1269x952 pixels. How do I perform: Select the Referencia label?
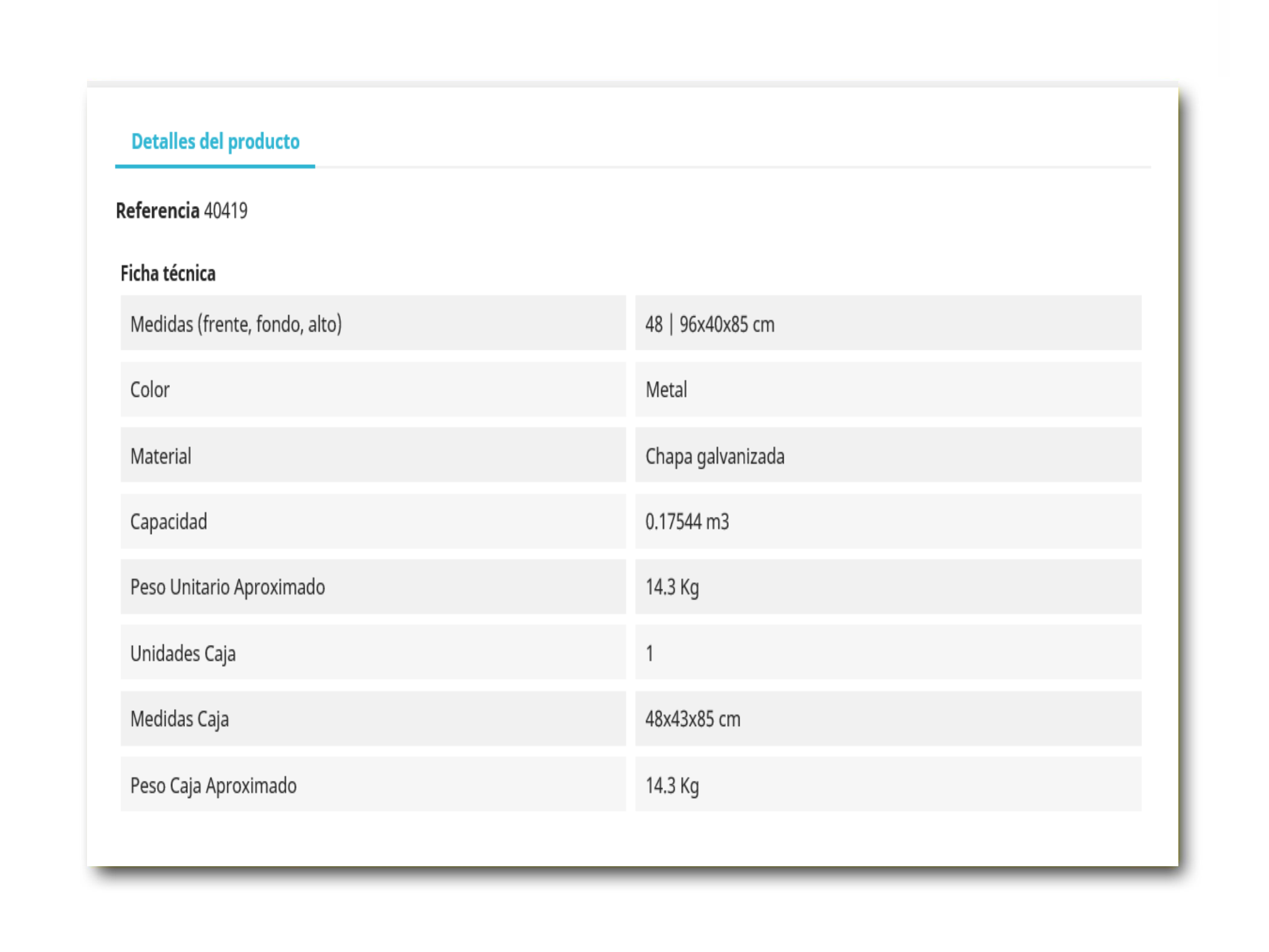click(x=157, y=211)
